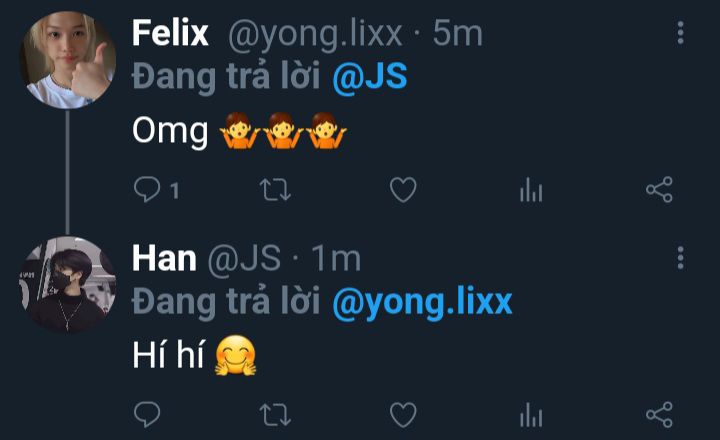Click the @JS mention link
The image size is (720, 440).
[x=370, y=76]
